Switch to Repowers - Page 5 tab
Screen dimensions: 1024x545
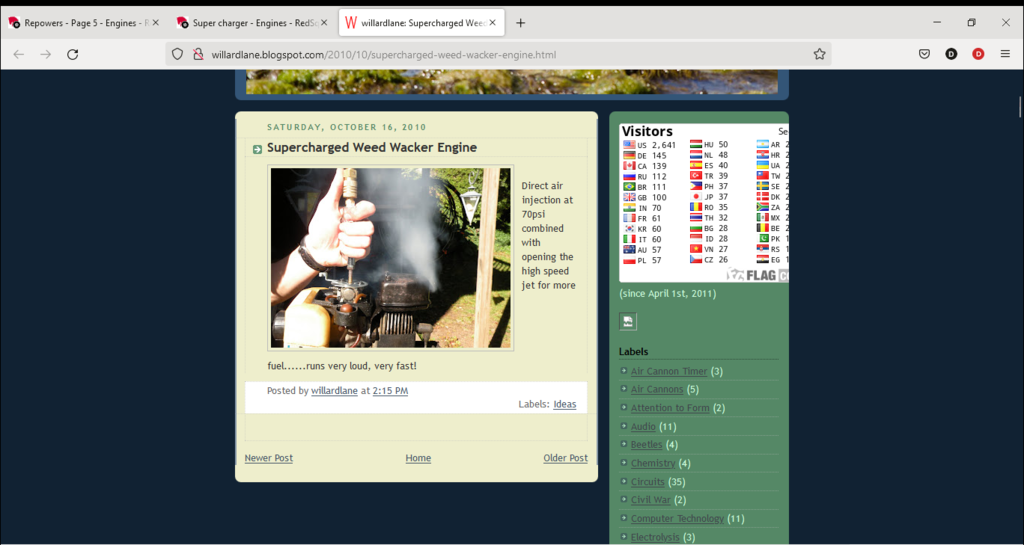point(84,23)
